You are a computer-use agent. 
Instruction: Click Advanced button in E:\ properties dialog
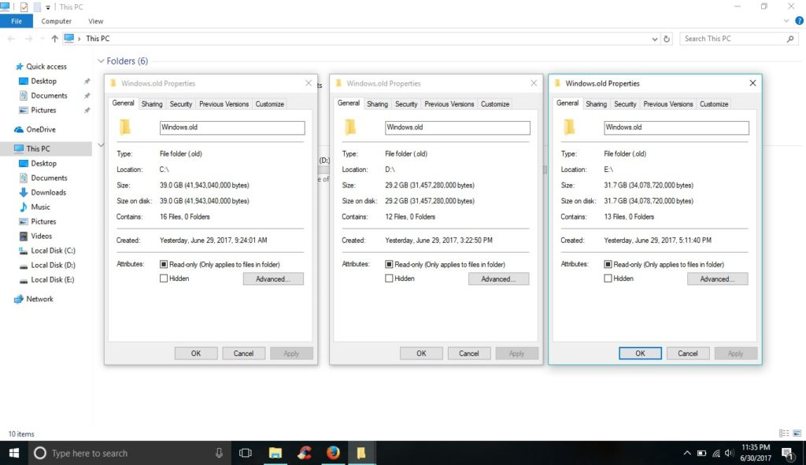point(718,279)
